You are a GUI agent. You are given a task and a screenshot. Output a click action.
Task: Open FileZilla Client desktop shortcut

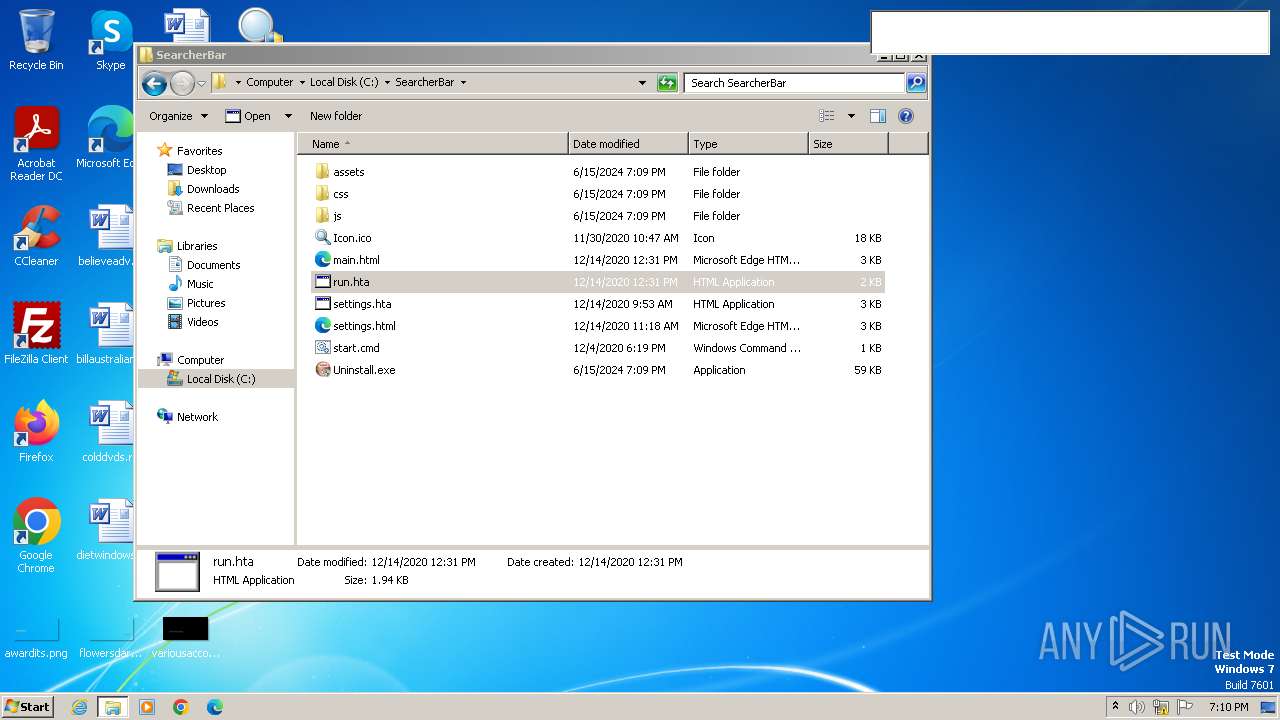coord(36,334)
